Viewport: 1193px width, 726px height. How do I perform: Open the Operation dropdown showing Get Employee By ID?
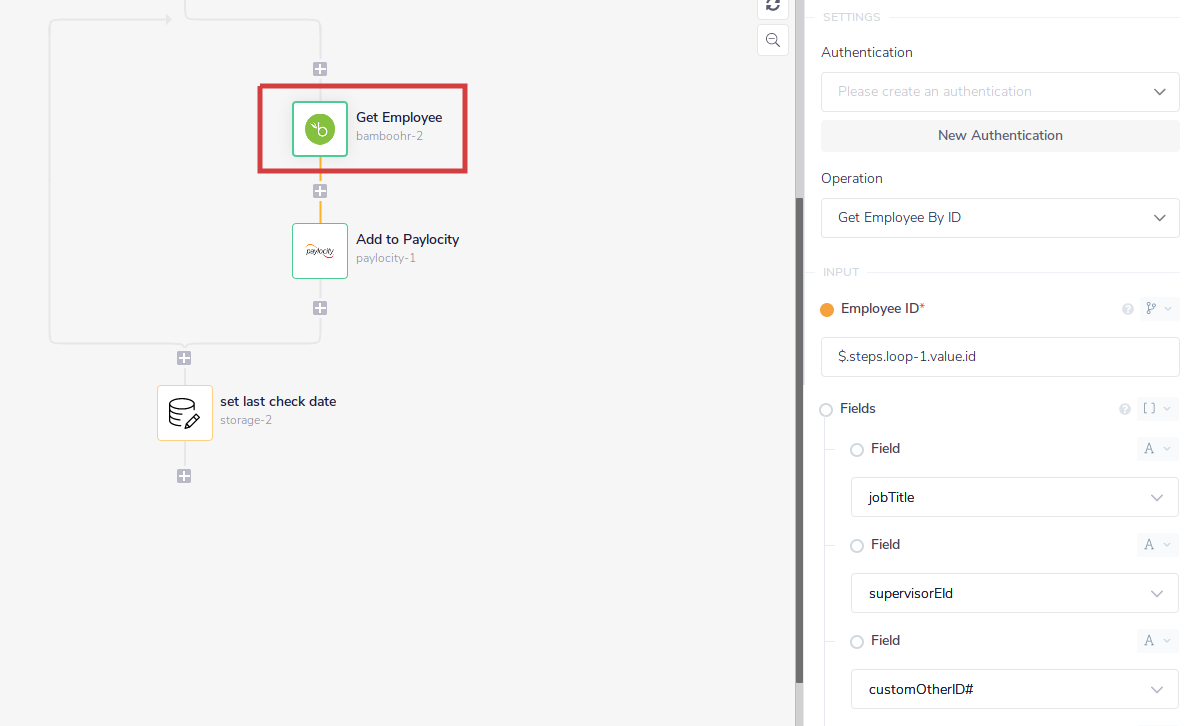coord(1000,218)
